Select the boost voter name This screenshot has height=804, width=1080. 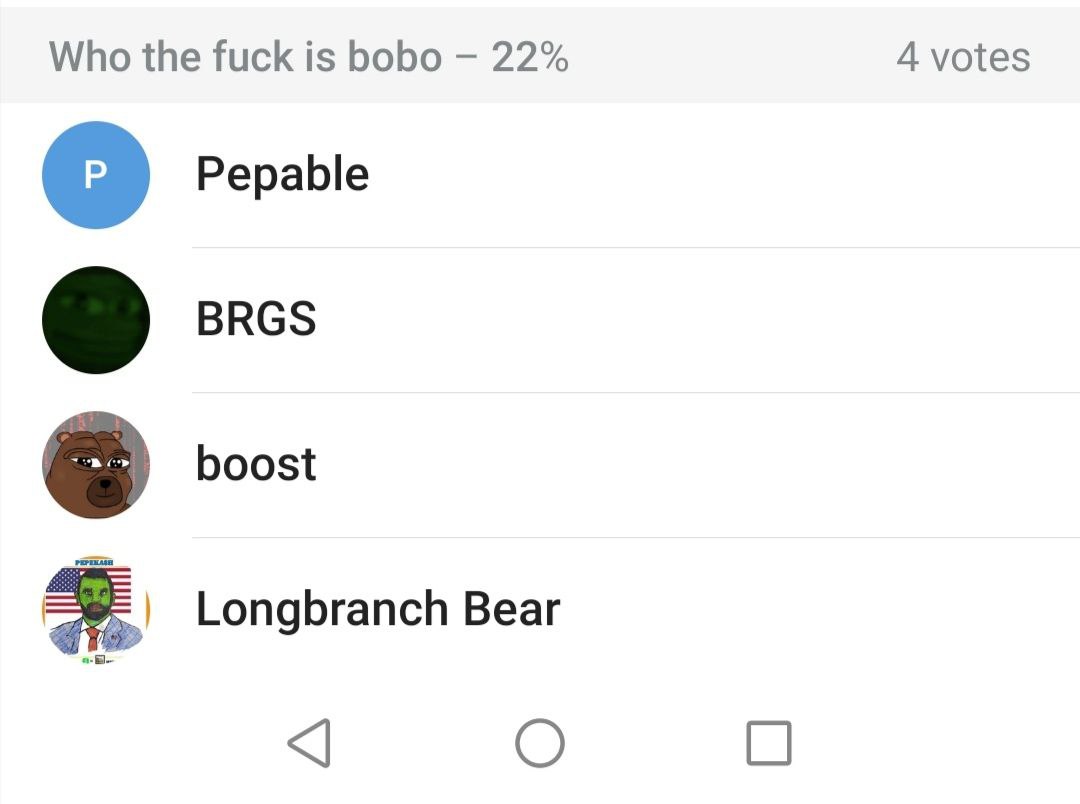point(256,464)
